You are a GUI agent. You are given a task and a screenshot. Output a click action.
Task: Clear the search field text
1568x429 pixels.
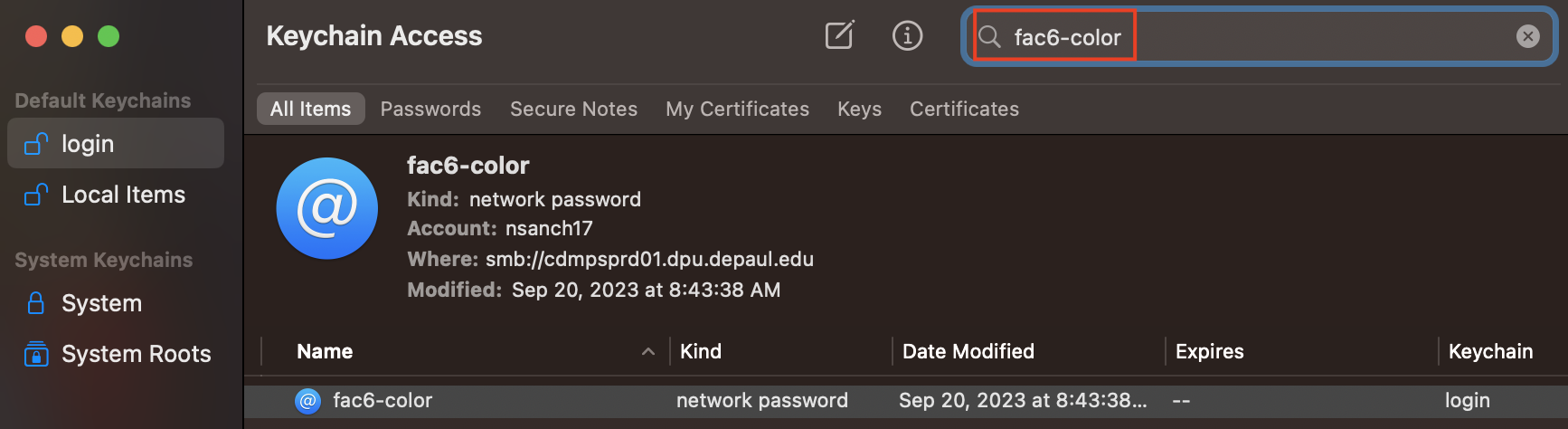(1527, 36)
